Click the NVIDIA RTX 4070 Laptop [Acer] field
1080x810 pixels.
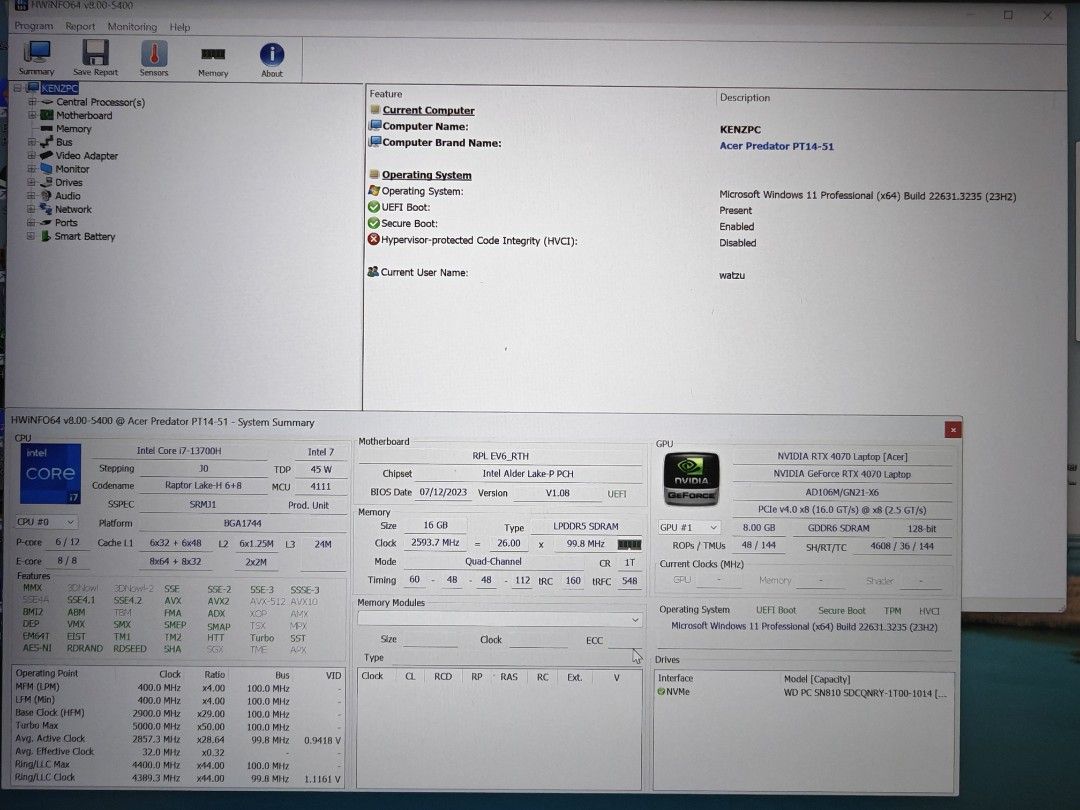tap(842, 457)
